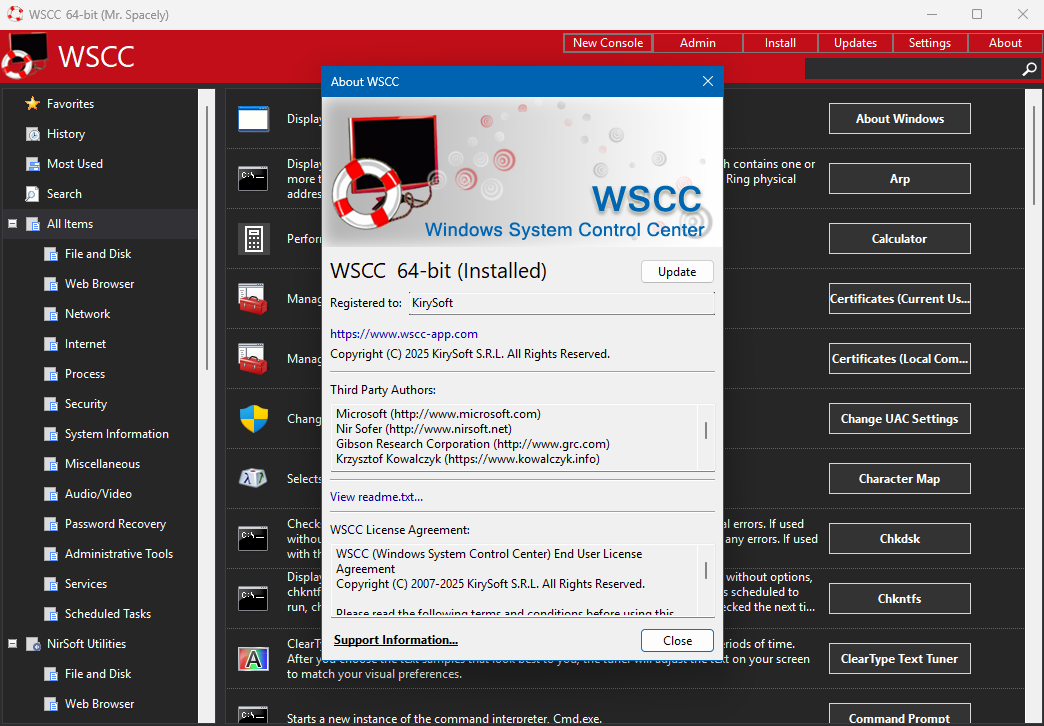The image size is (1044, 726).
Task: Click the Calculator icon in the item list
Action: click(x=253, y=239)
